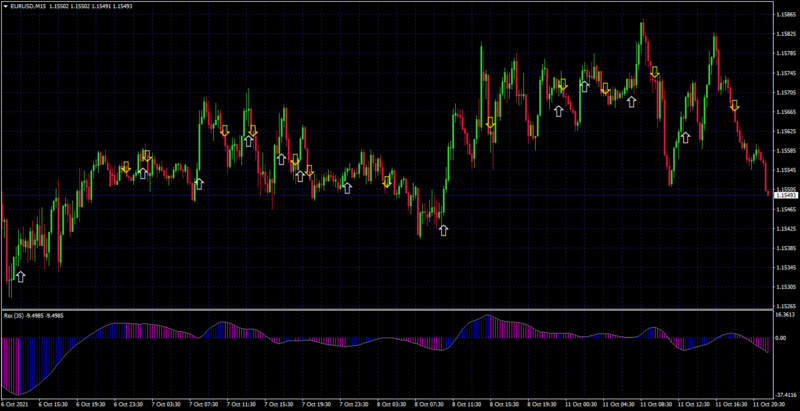Click the 7 Oct 19:30 time label
The image size is (800, 411).
(x=317, y=404)
